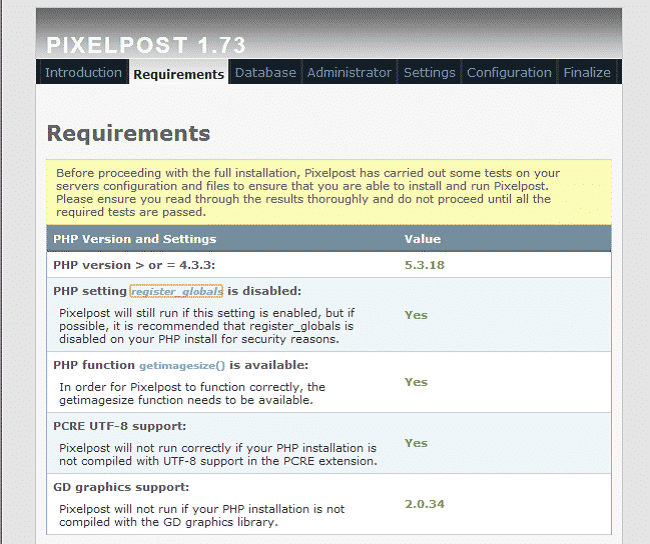Click the Value column header

click(422, 239)
